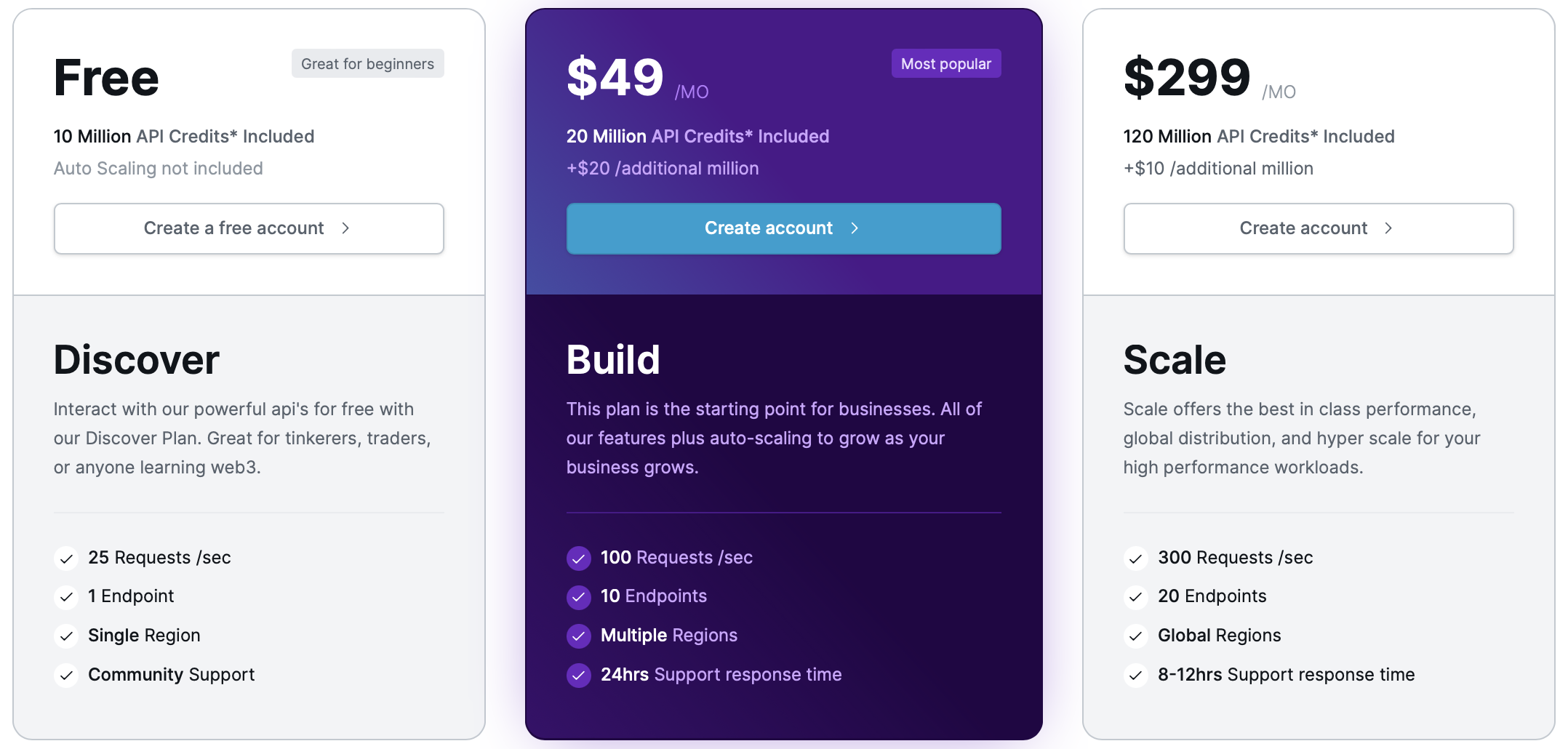The height and width of the screenshot is (749, 1568).
Task: Select the Most popular badge
Action: [x=946, y=63]
